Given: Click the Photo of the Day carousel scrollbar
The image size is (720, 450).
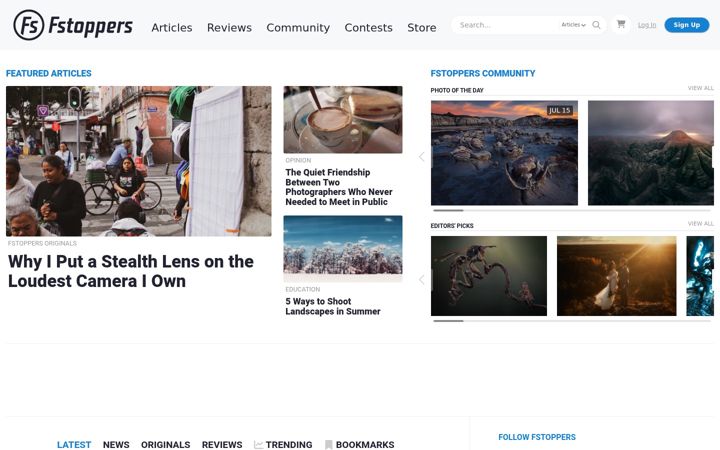Looking at the screenshot, I should tap(572, 210).
